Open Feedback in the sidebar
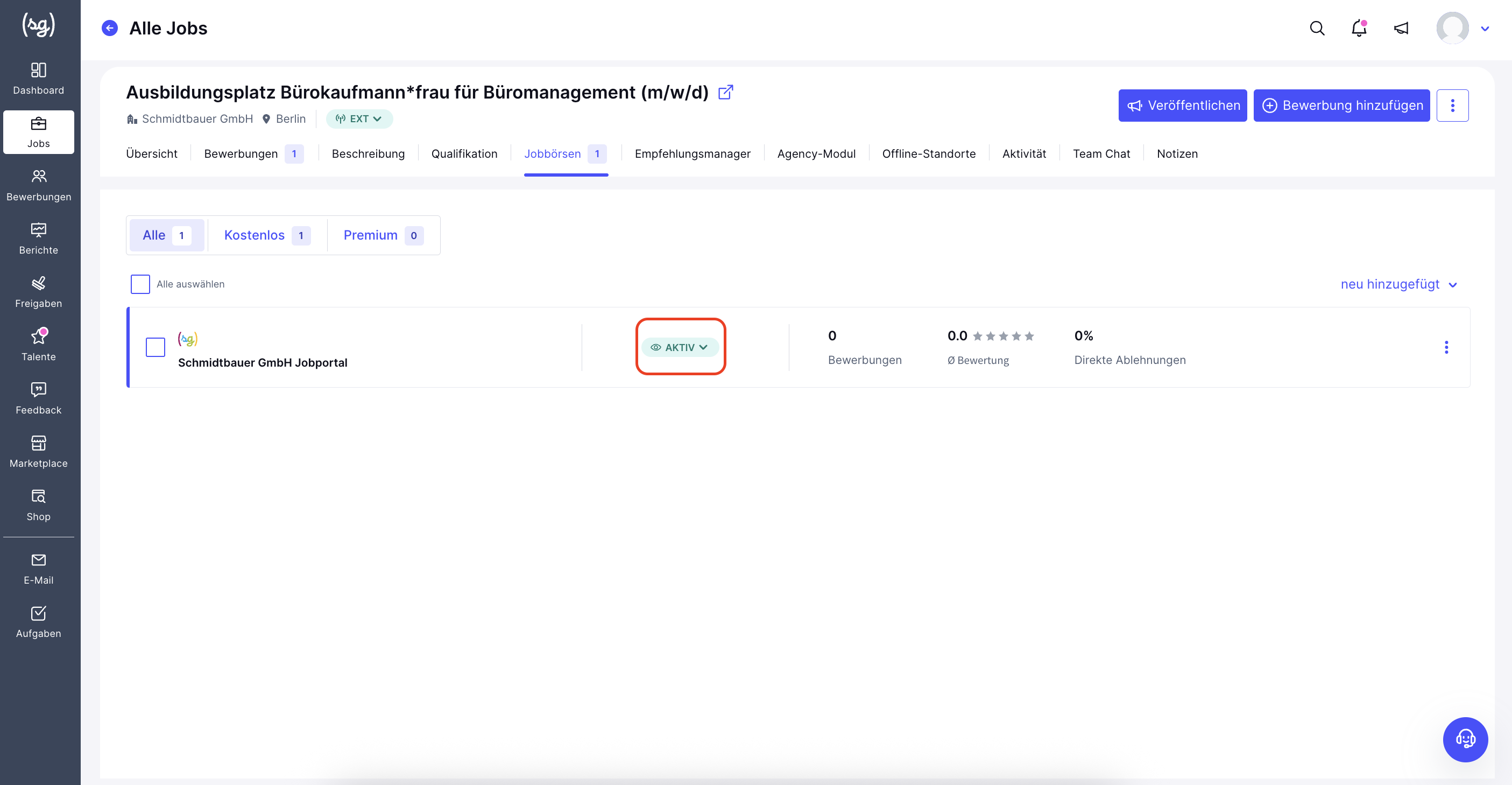This screenshot has height=785, width=1512. click(39, 398)
